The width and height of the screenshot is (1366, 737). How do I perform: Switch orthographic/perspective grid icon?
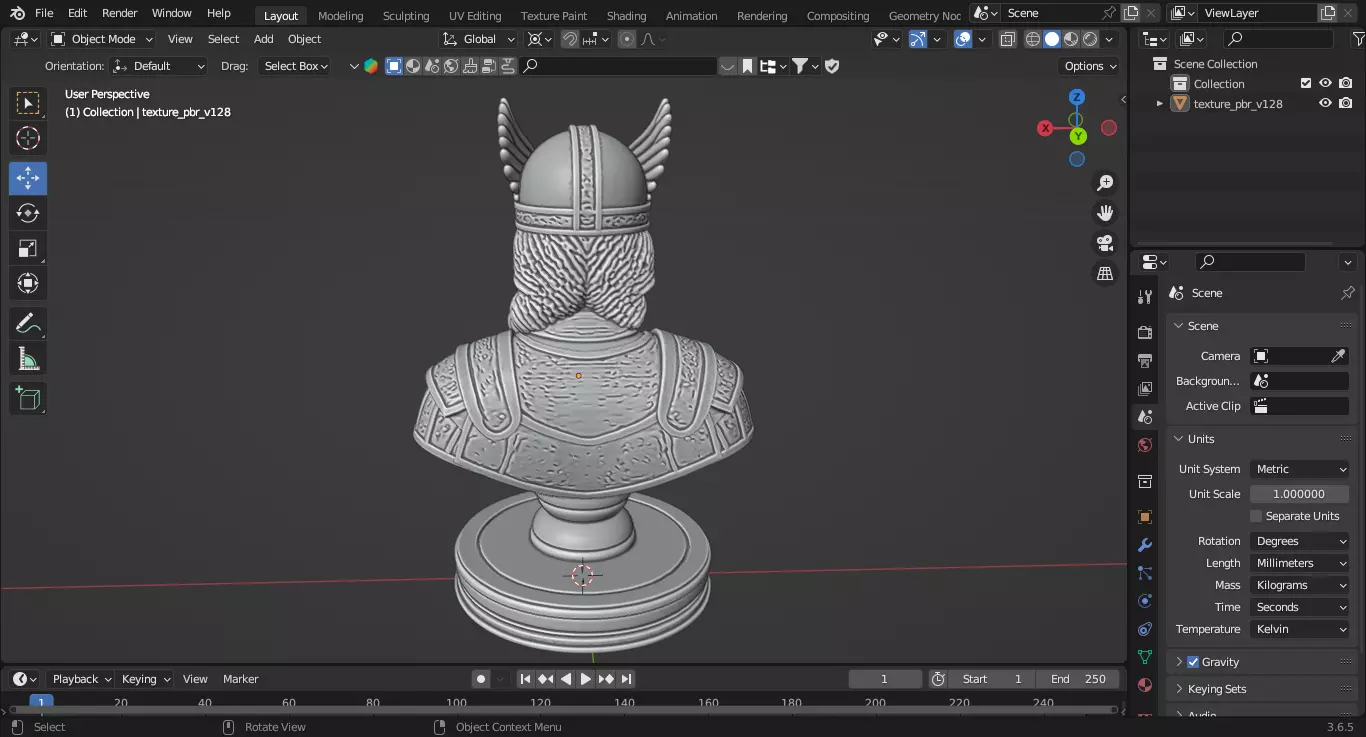[x=1105, y=273]
